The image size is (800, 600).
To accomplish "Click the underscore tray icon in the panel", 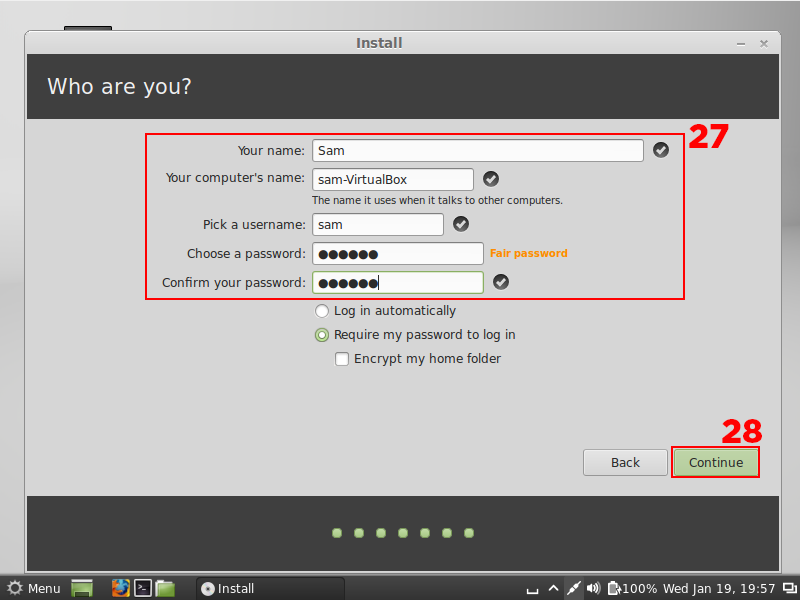I will click(x=533, y=590).
